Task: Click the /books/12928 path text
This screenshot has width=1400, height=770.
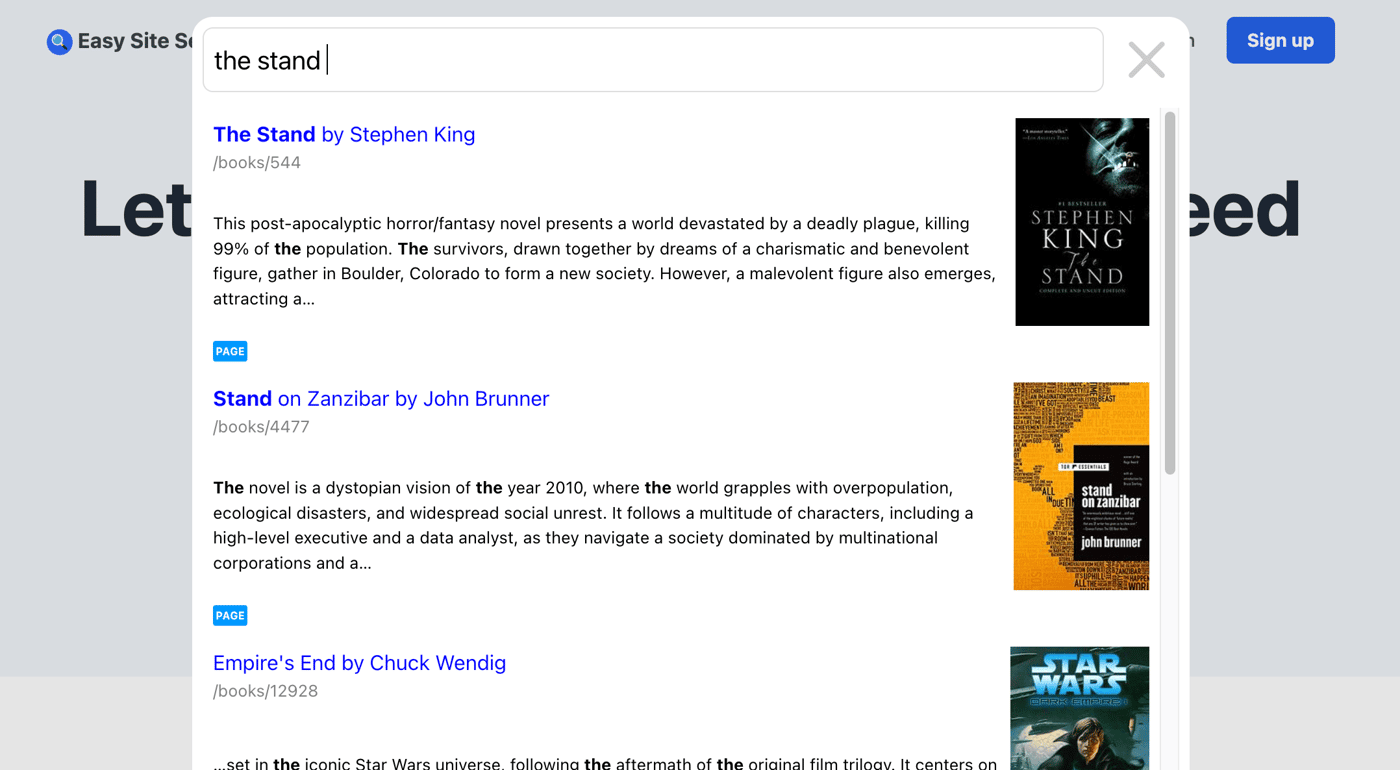Action: 265,690
